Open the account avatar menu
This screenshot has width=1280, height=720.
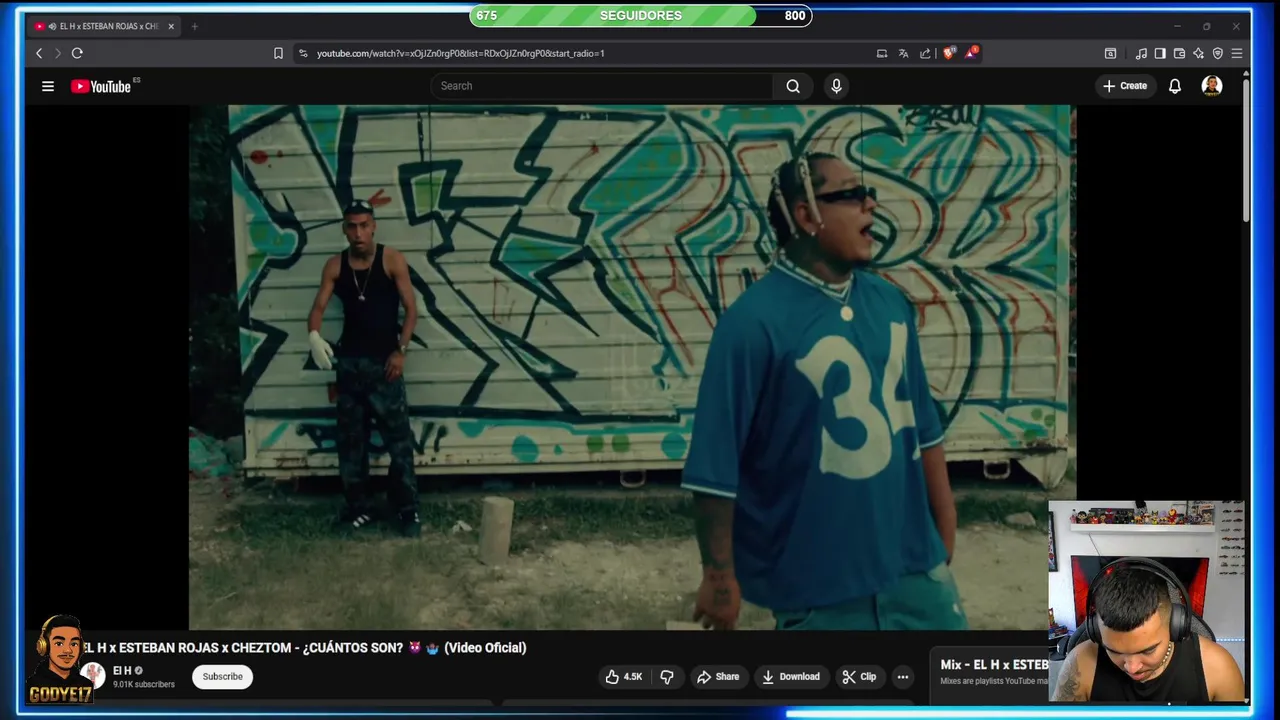click(1212, 86)
